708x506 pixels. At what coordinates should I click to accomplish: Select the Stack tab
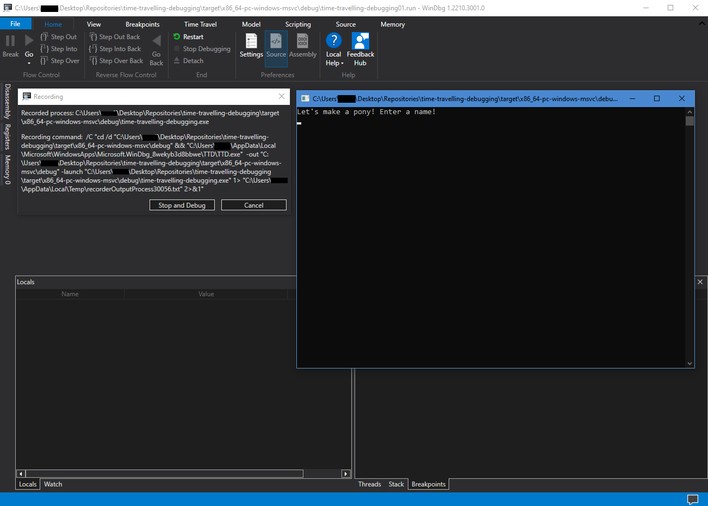[x=396, y=484]
